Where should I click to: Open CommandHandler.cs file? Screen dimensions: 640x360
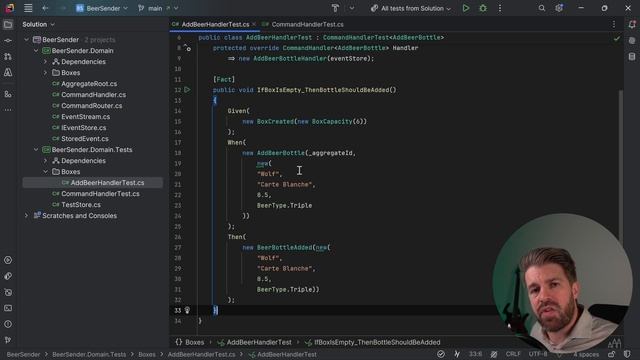[x=93, y=95]
